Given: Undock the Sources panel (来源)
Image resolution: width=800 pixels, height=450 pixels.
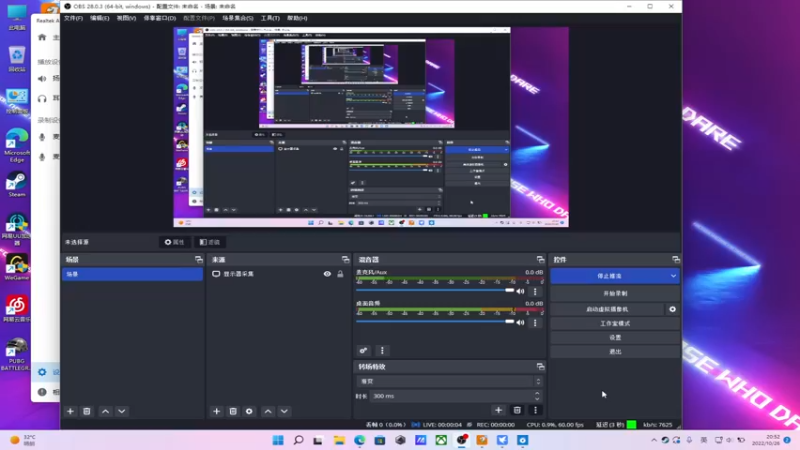Looking at the screenshot, I should [345, 260].
